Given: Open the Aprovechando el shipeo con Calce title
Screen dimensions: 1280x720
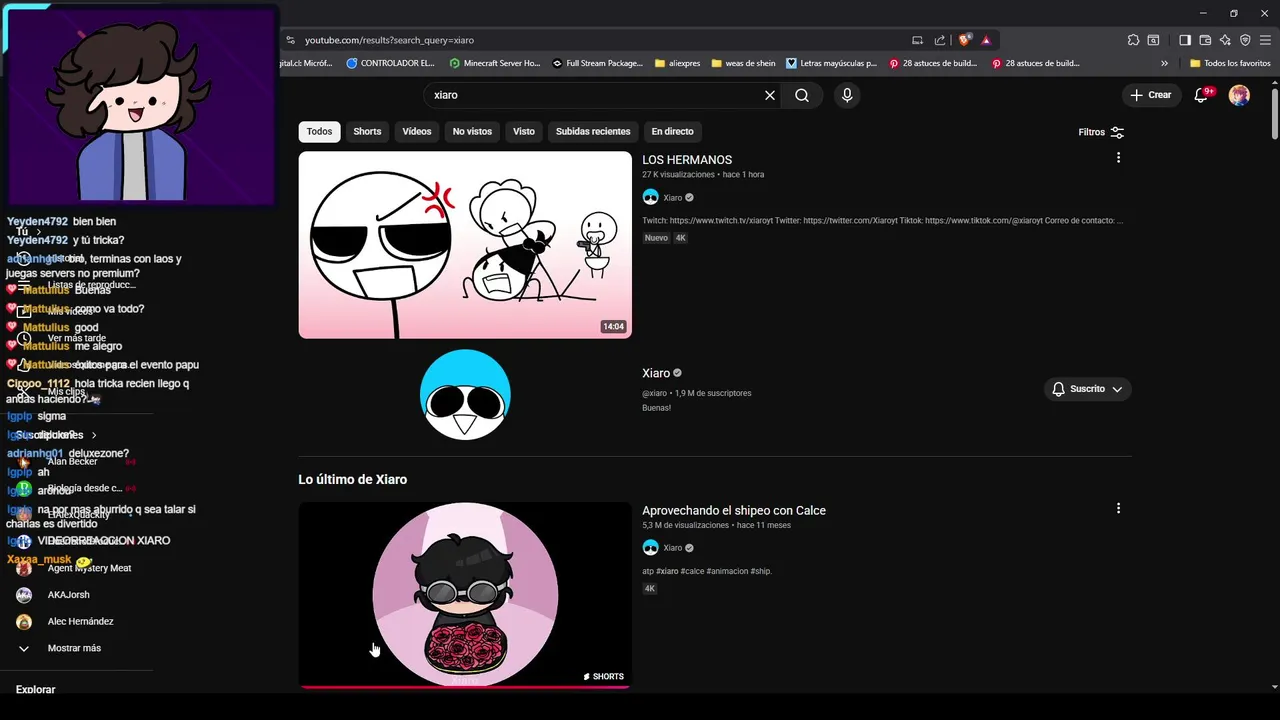Looking at the screenshot, I should (x=734, y=510).
